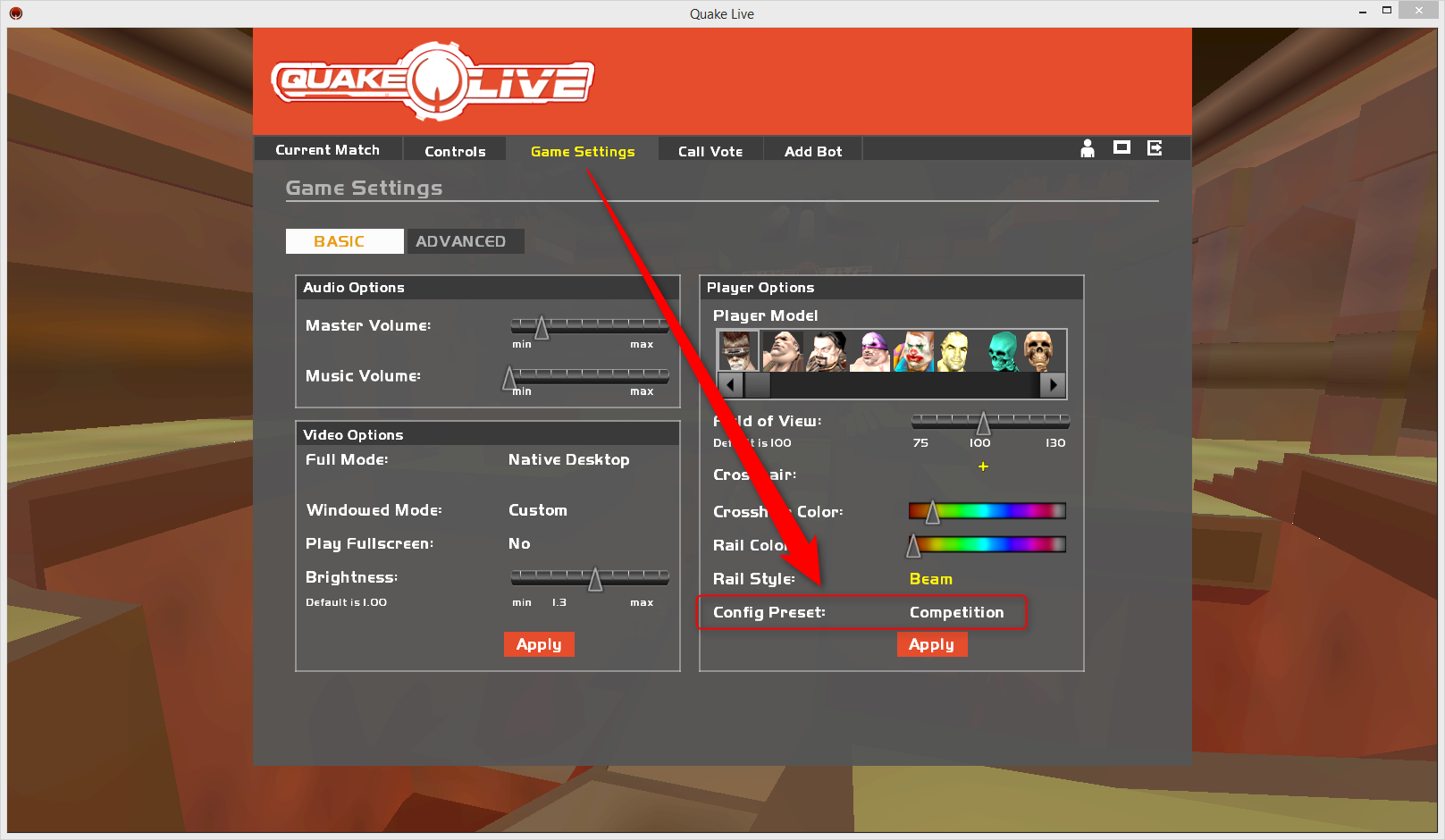Pick a Rail Color on spectrum

tap(987, 544)
